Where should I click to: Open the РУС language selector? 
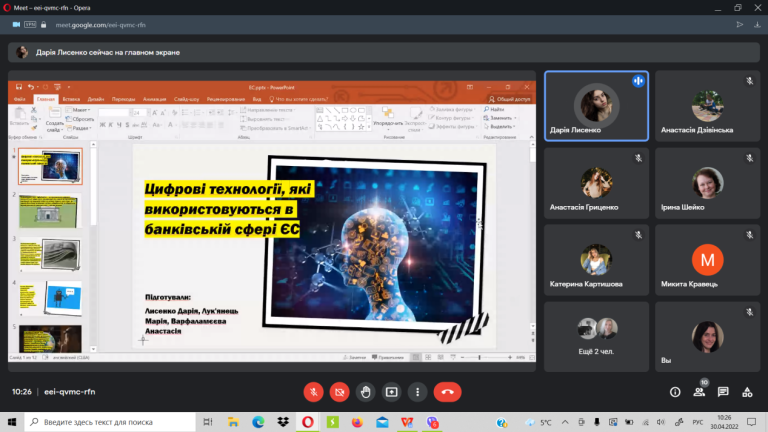point(697,422)
